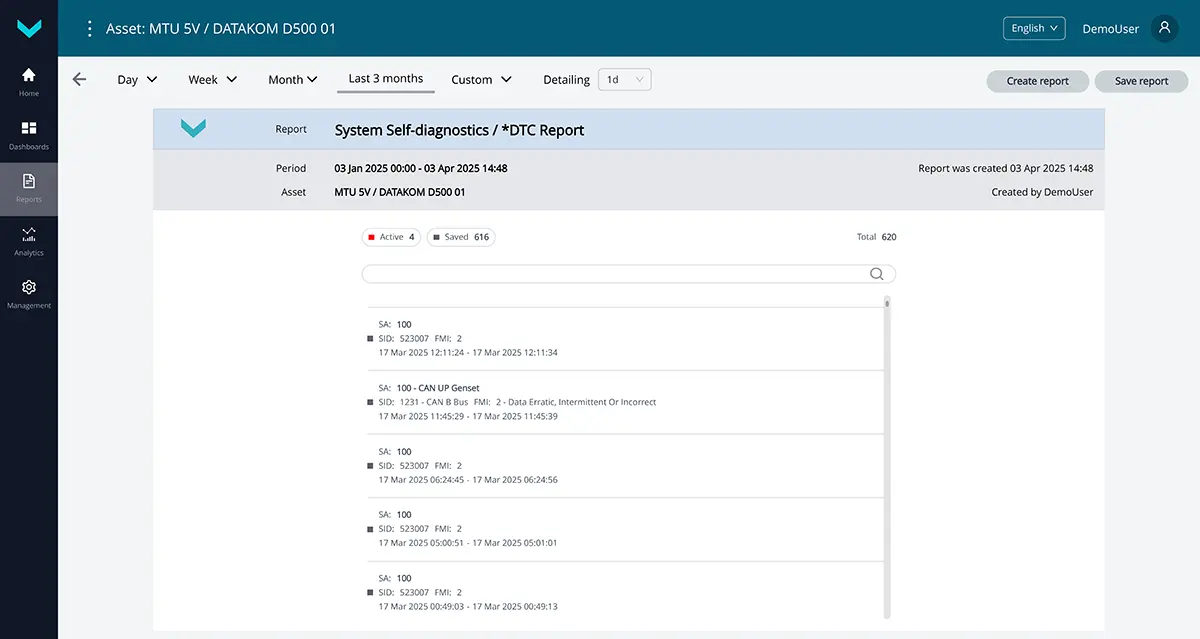
Task: Expand the Week period dropdown
Action: pyautogui.click(x=212, y=80)
